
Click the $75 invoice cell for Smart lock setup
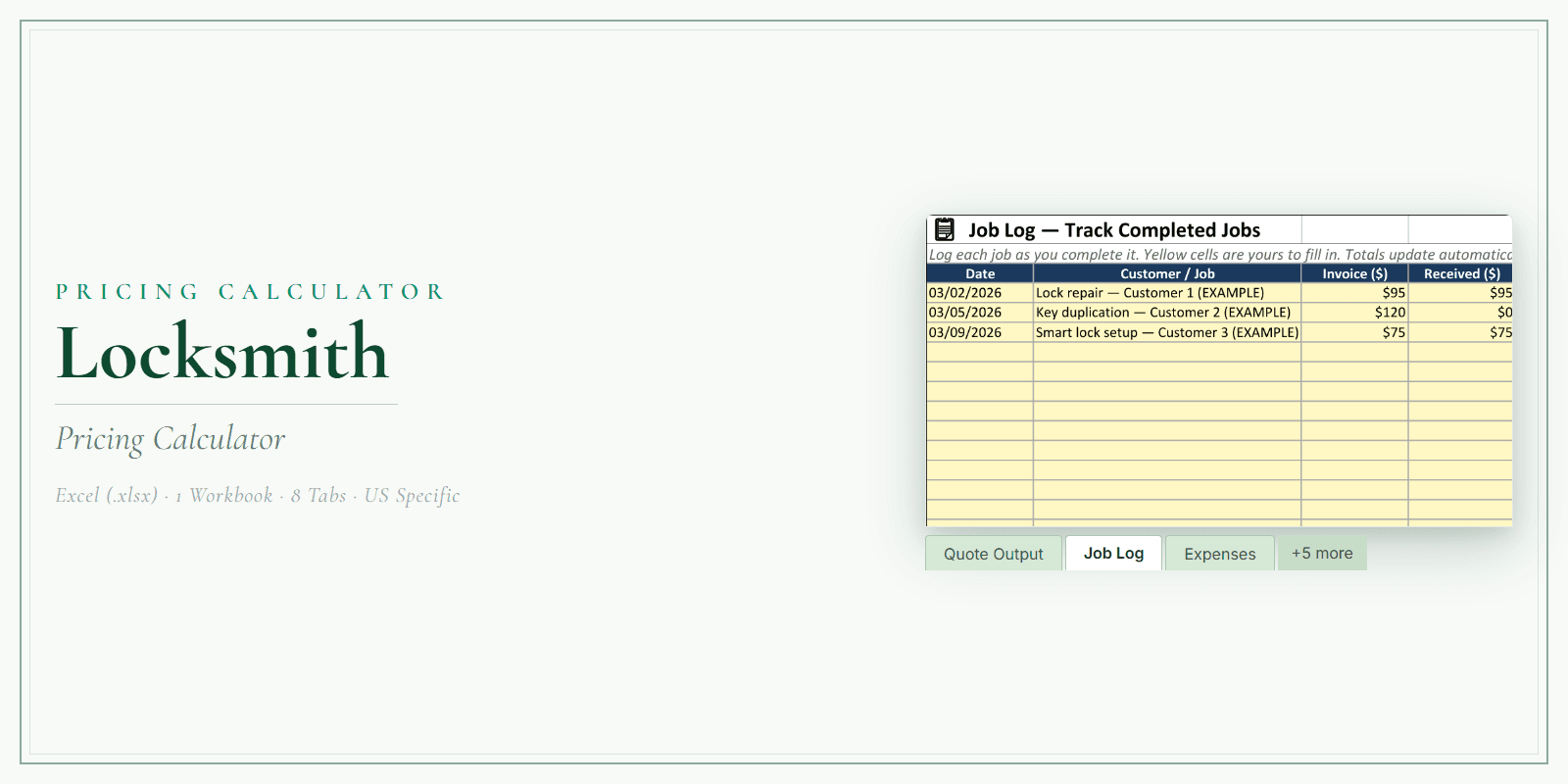(x=1354, y=332)
